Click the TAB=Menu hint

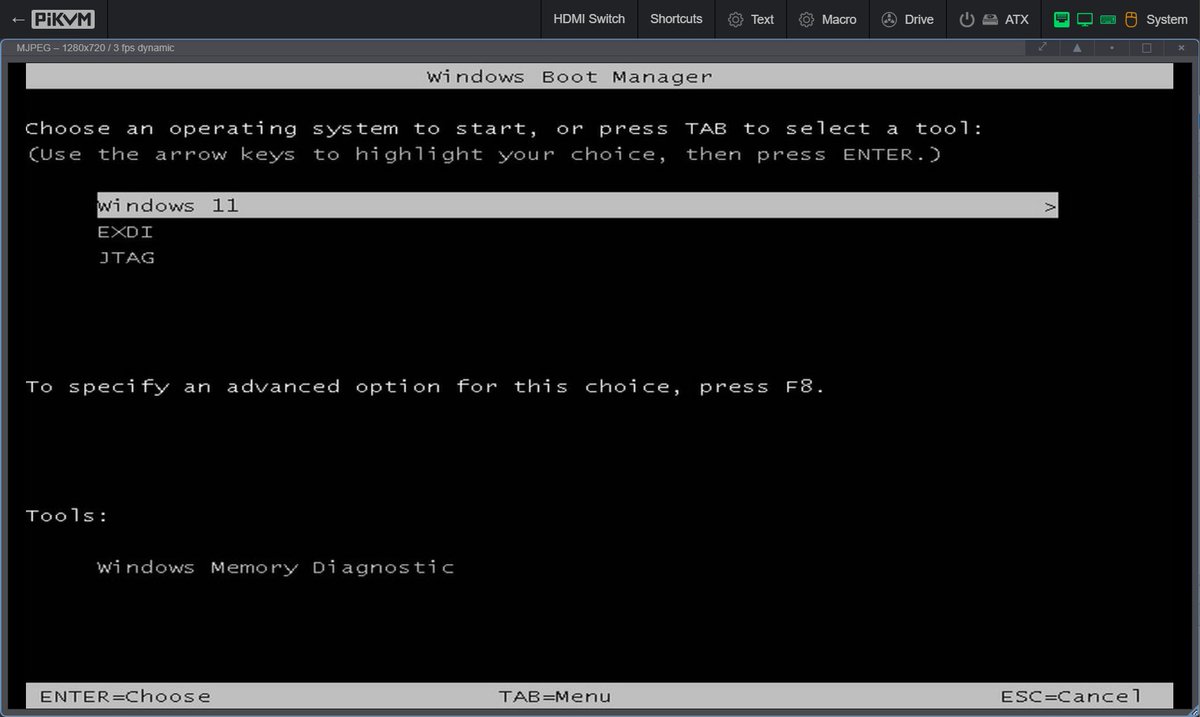point(555,696)
